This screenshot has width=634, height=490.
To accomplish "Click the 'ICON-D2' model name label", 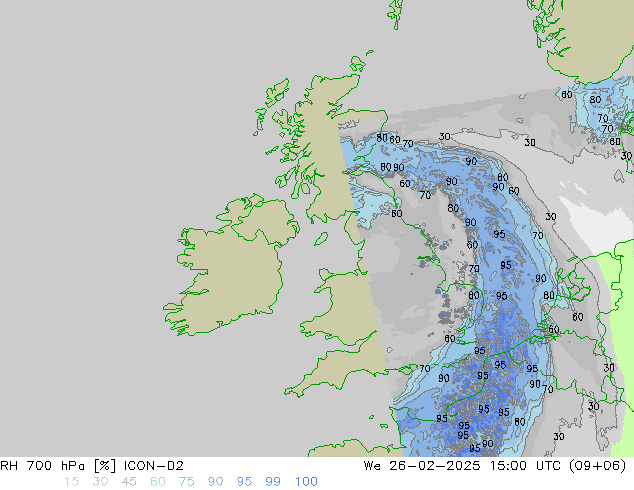I will coord(154,466).
